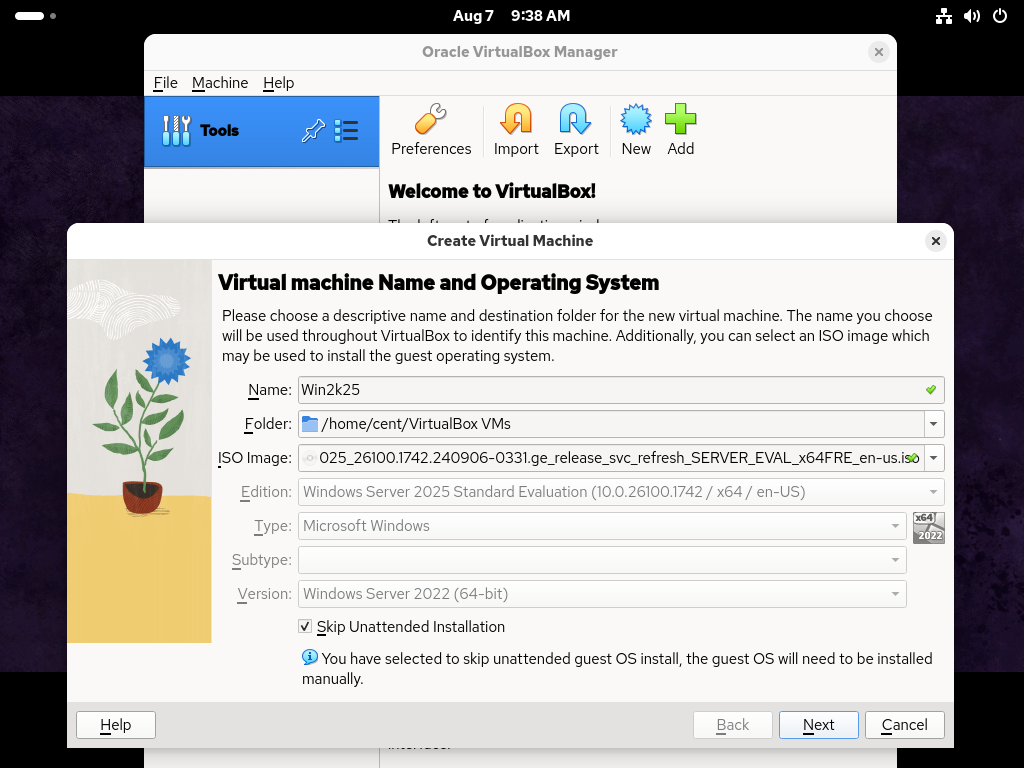
Task: Open the system network status icon
Action: pyautogui.click(x=943, y=16)
